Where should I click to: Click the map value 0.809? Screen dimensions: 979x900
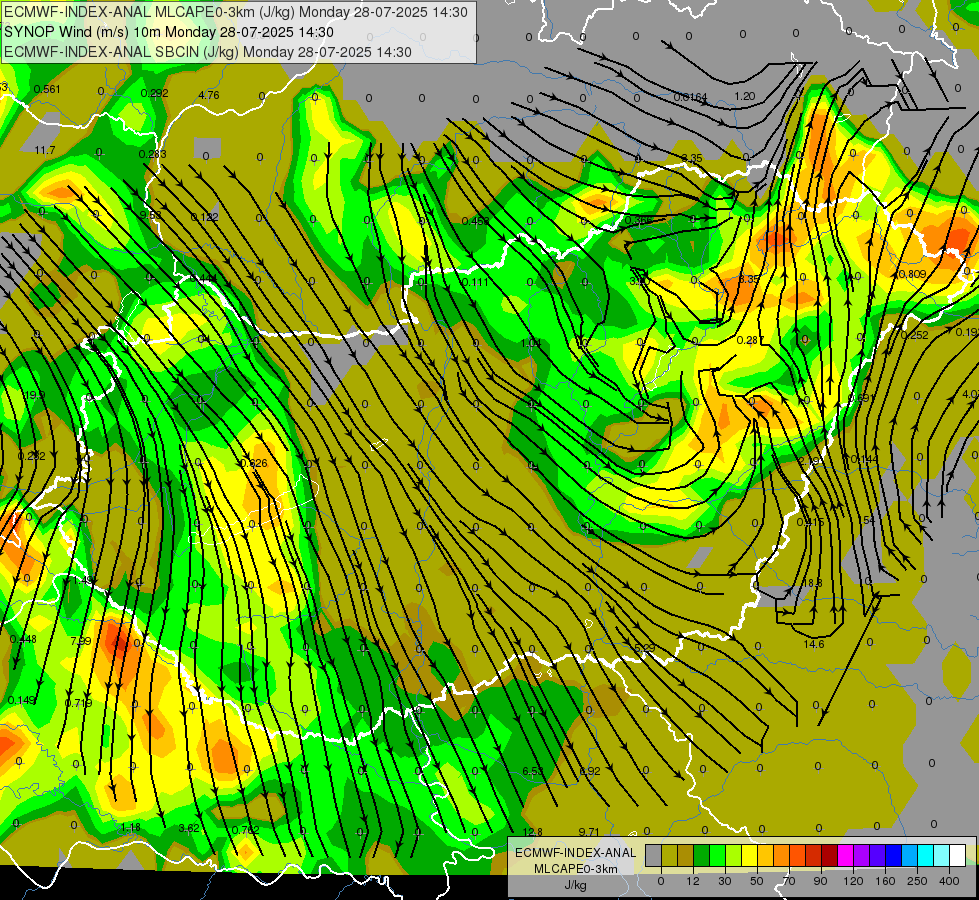point(912,274)
